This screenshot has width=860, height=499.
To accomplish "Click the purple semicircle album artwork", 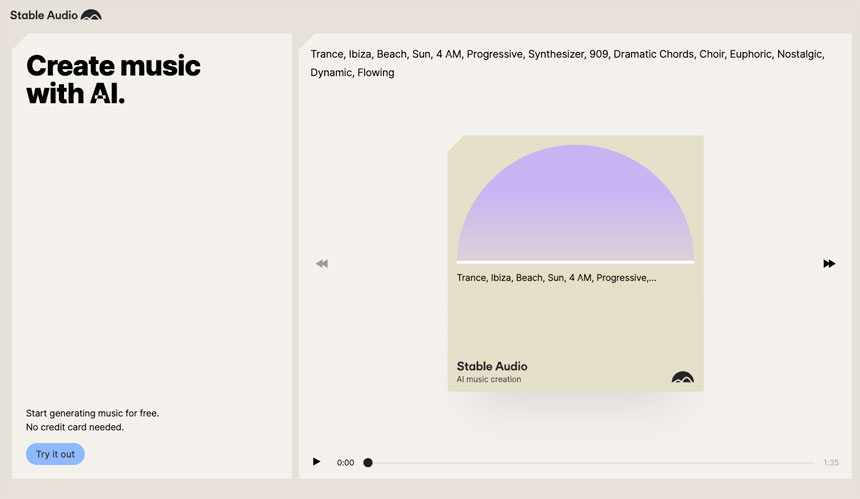I will pos(575,205).
